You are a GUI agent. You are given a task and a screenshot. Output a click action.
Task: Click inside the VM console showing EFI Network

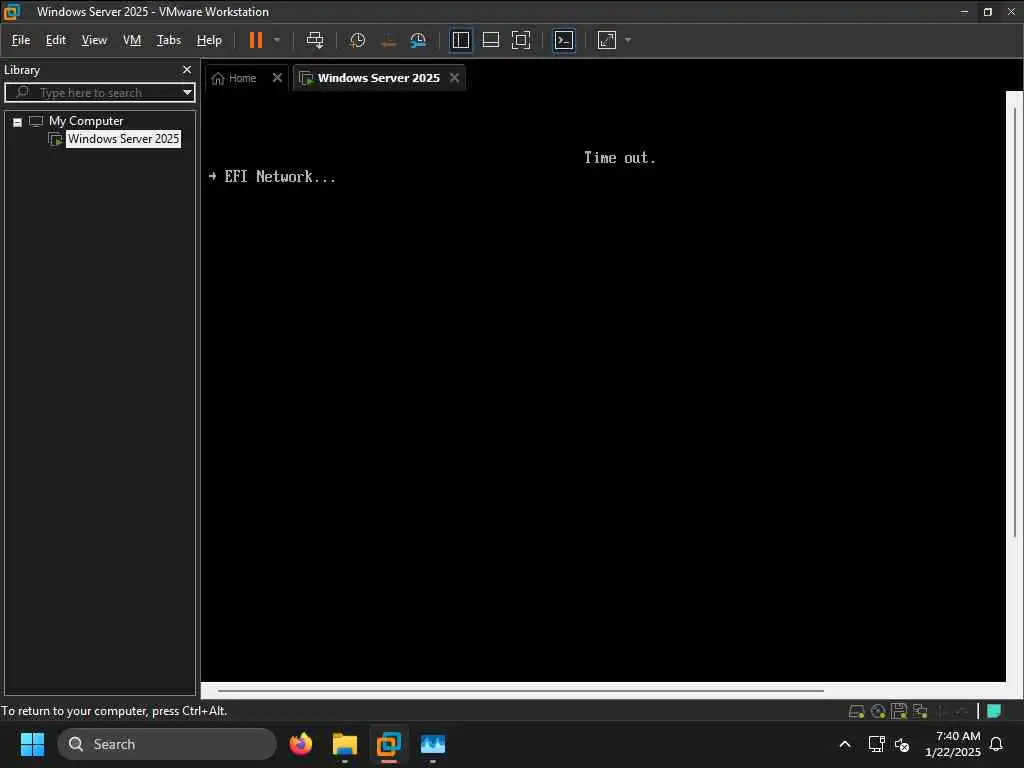click(x=603, y=385)
